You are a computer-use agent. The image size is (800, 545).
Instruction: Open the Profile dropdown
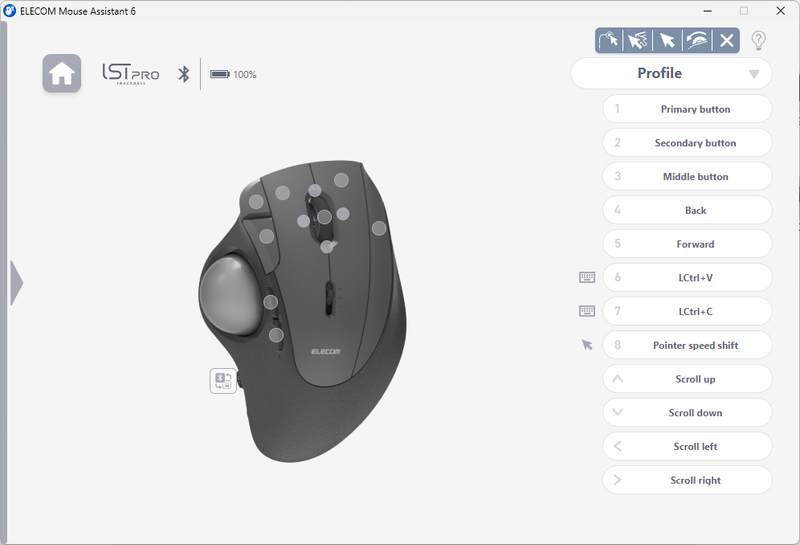coord(671,73)
